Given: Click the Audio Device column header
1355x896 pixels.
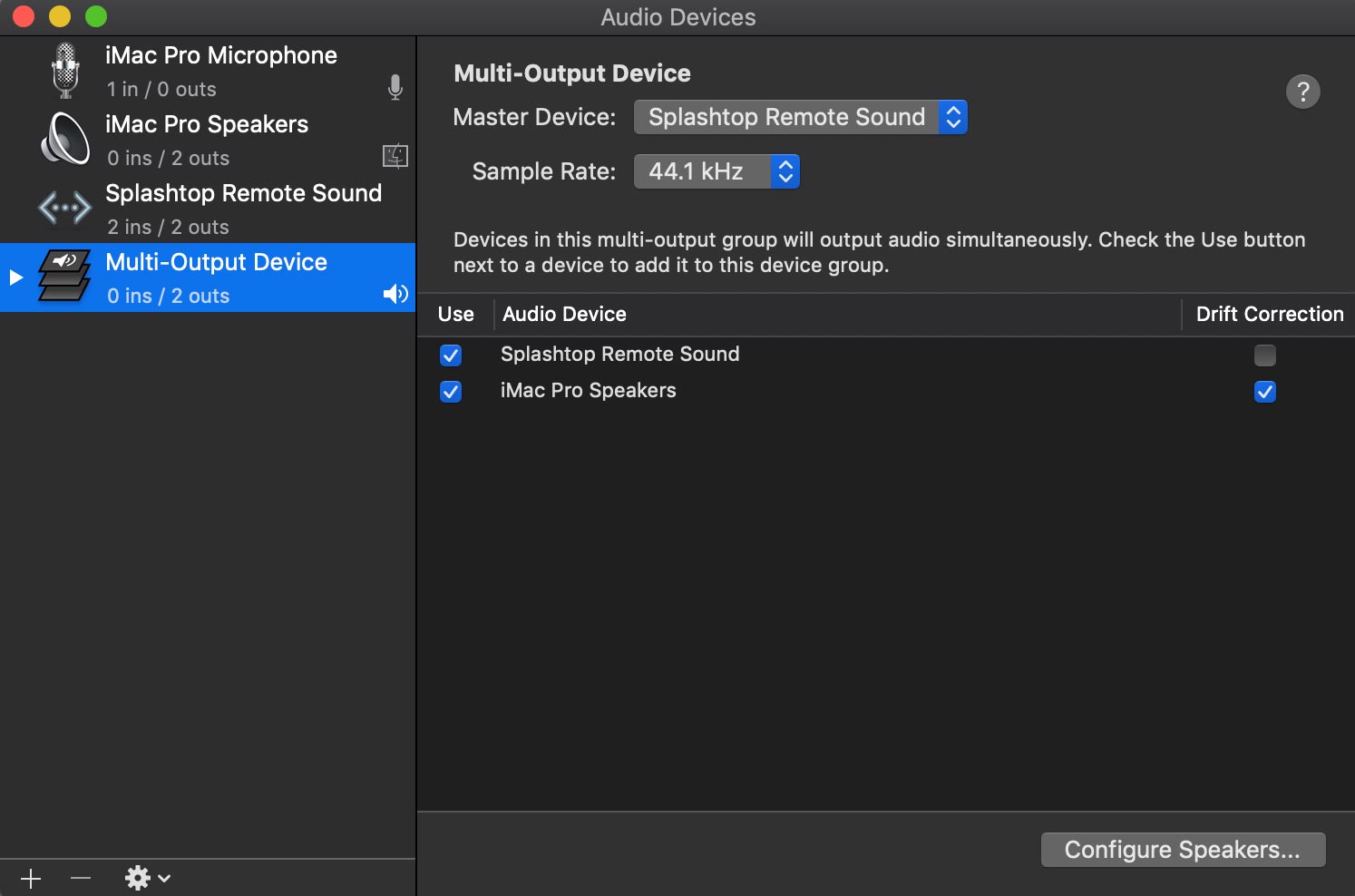Looking at the screenshot, I should pyautogui.click(x=837, y=315).
